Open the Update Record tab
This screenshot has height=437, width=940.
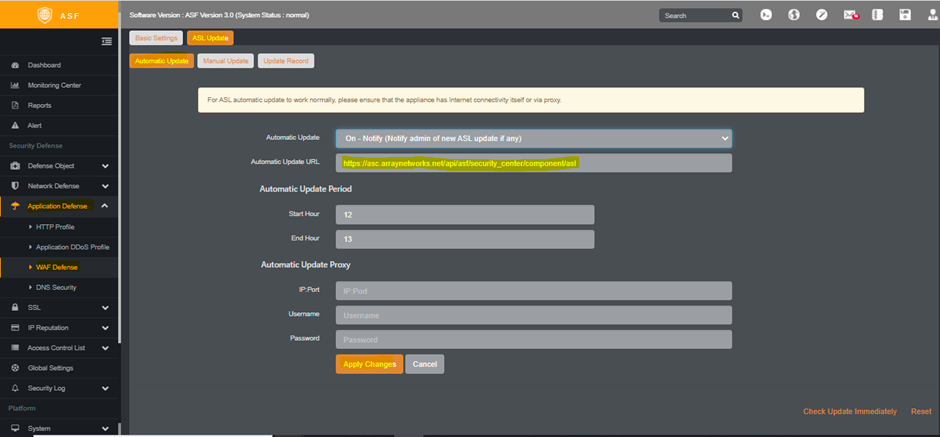point(286,61)
